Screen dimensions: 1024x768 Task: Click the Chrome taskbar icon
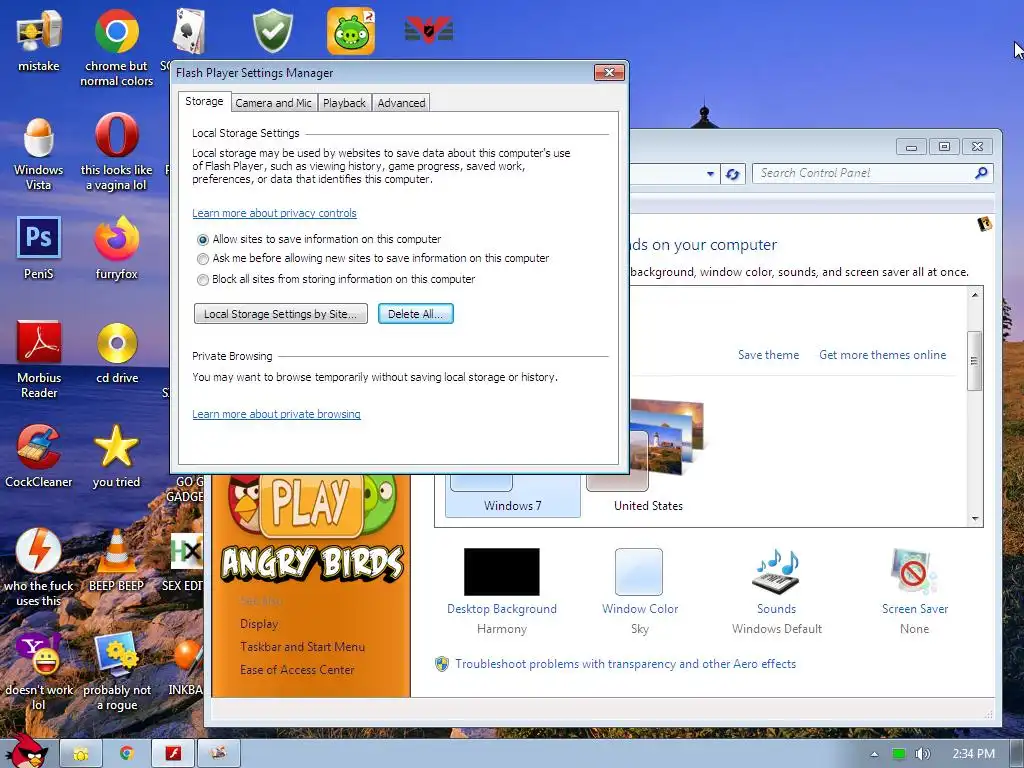[127, 754]
